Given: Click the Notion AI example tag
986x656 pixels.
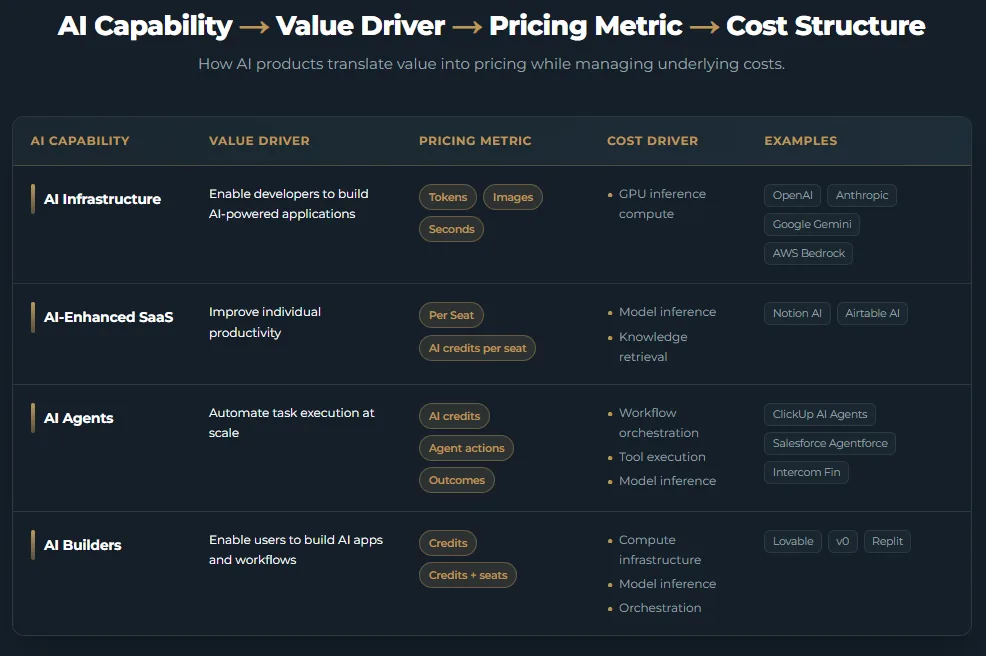Looking at the screenshot, I should click(x=797, y=313).
